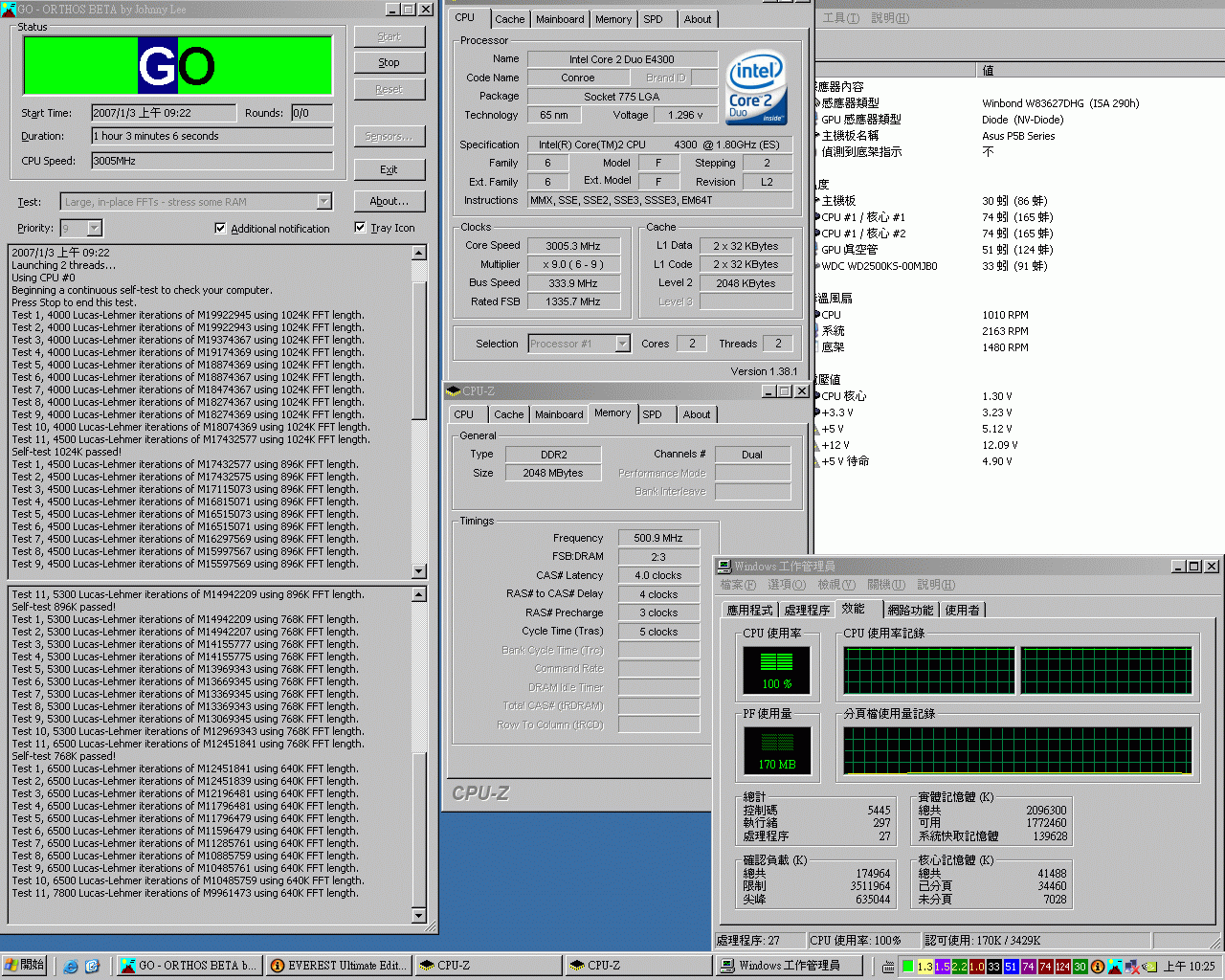1225x980 pixels.
Task: Click the blue 51 temperature tray icon
Action: [x=1011, y=967]
